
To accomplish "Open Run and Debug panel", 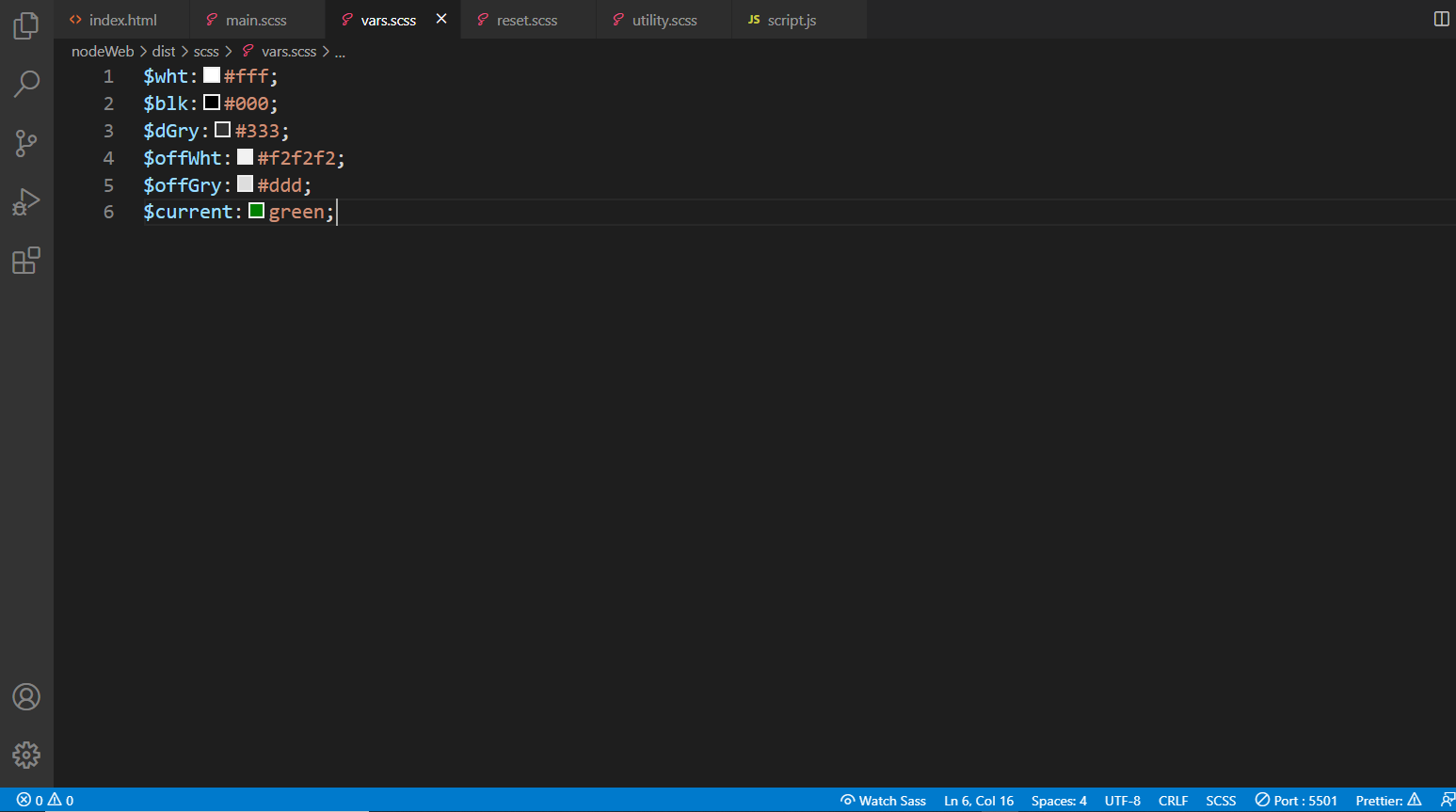I will (25, 201).
